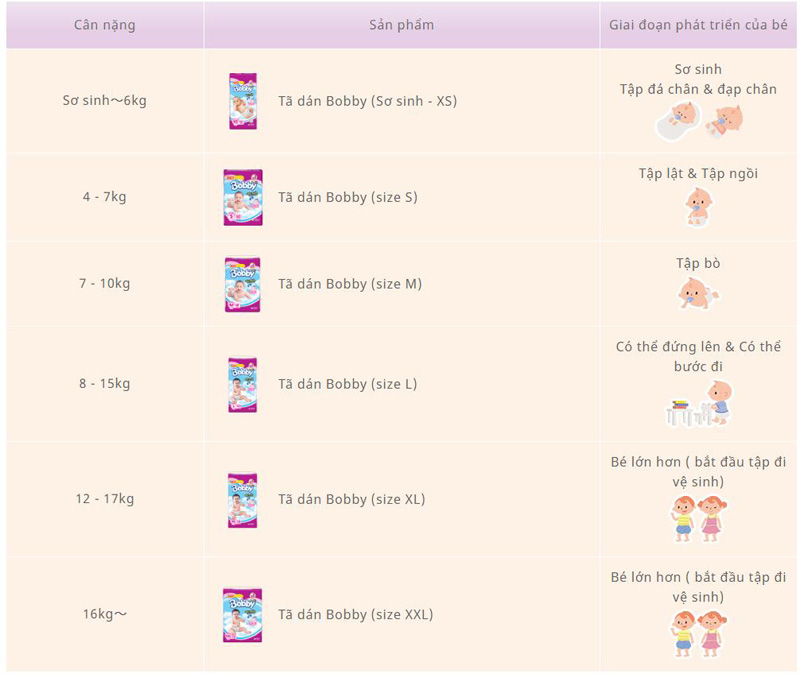Click the two children icon in the 12 - 17kg row
This screenshot has width=800, height=674.
pos(698,519)
